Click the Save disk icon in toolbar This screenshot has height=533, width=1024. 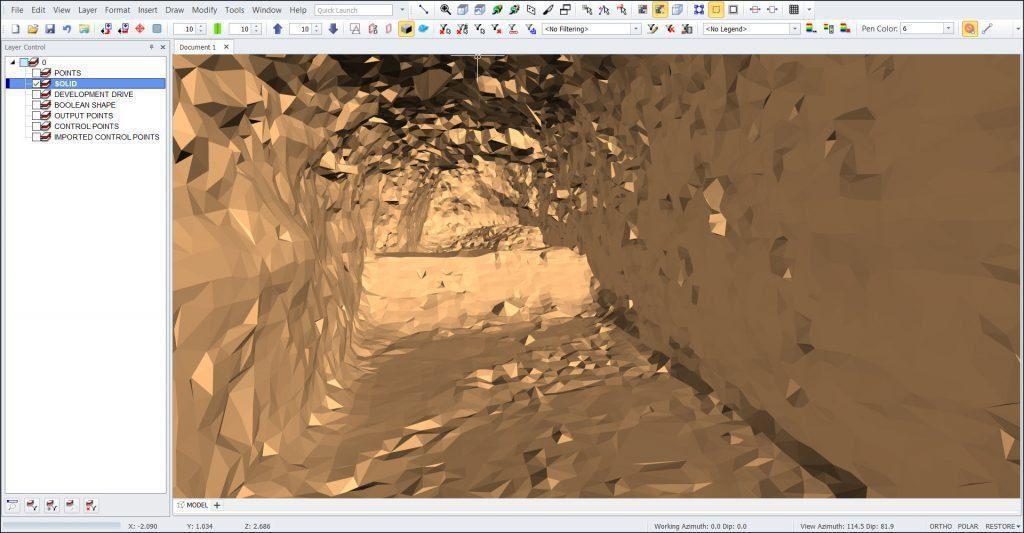(49, 29)
